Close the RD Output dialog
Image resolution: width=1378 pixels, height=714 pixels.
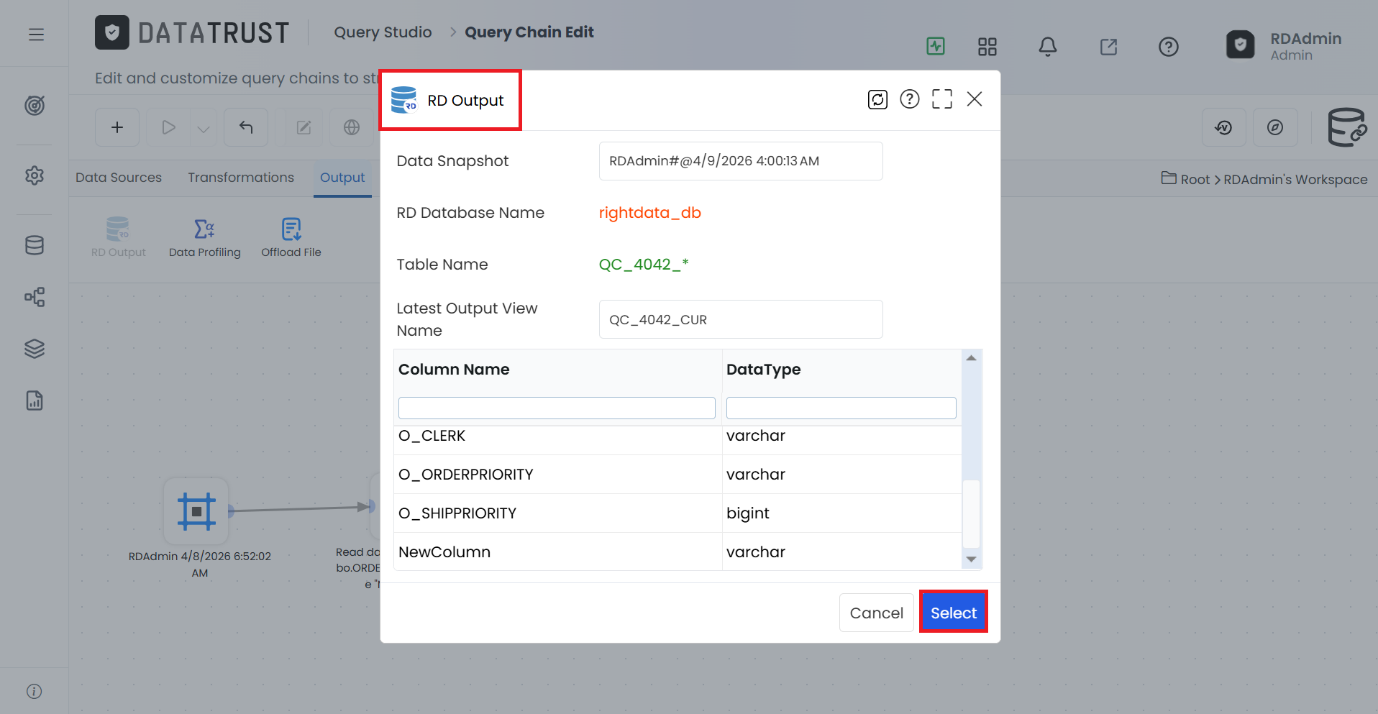pyautogui.click(x=975, y=99)
